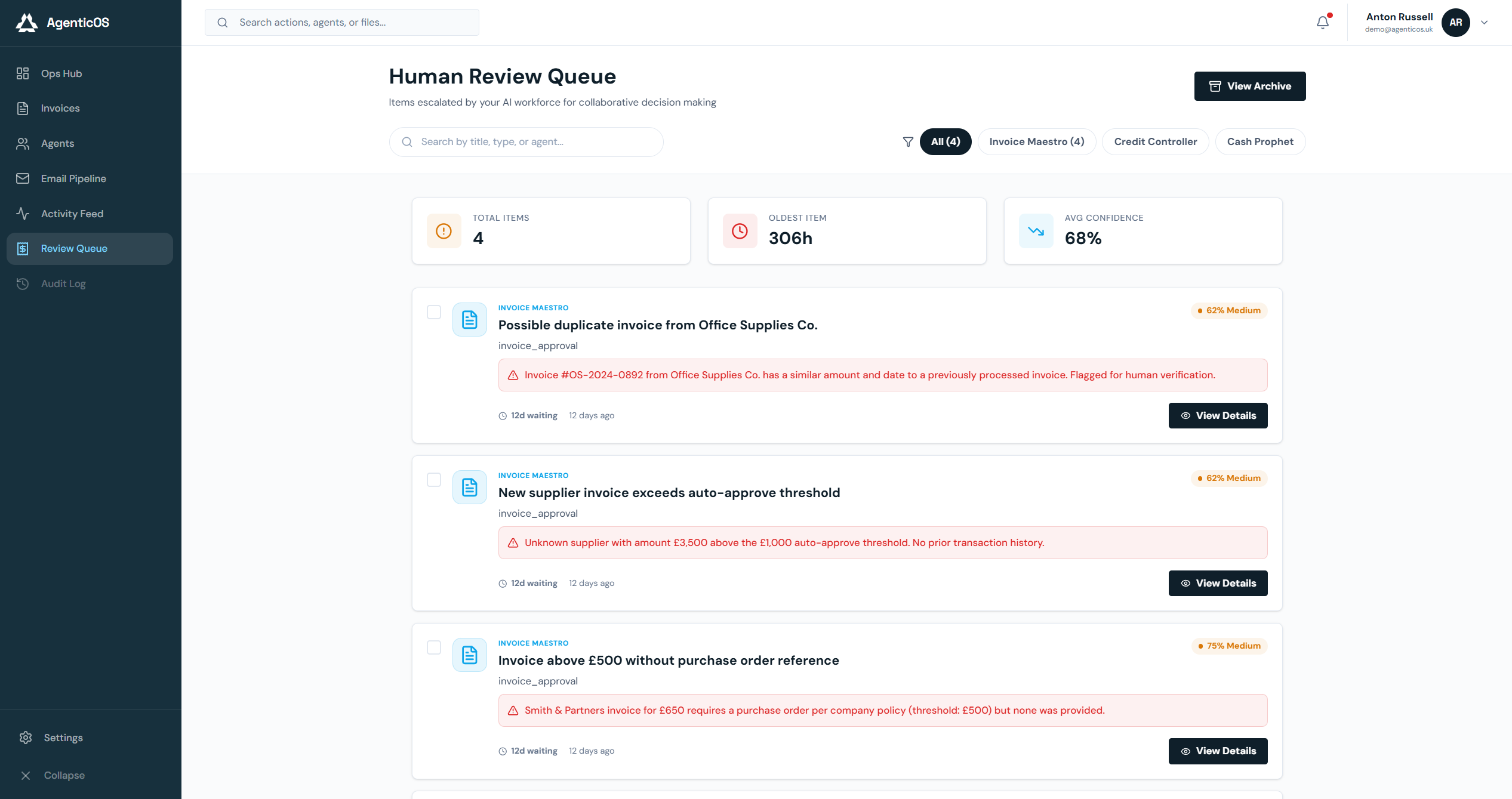Click document icon of duplicate invoice item

click(x=470, y=320)
